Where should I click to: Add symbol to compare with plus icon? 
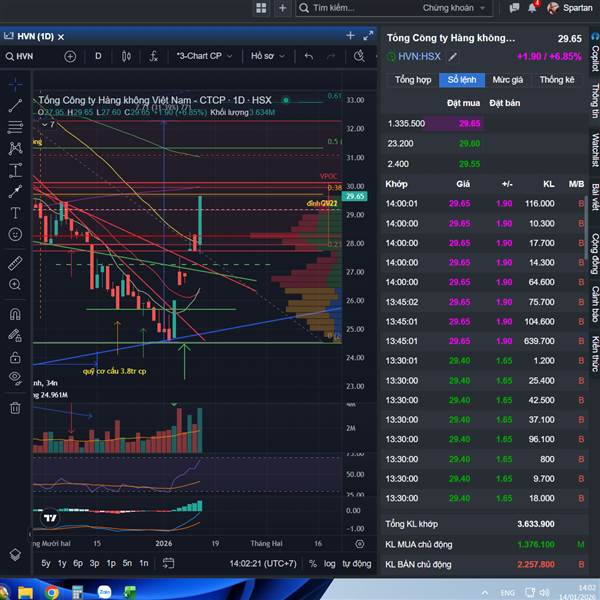point(70,57)
